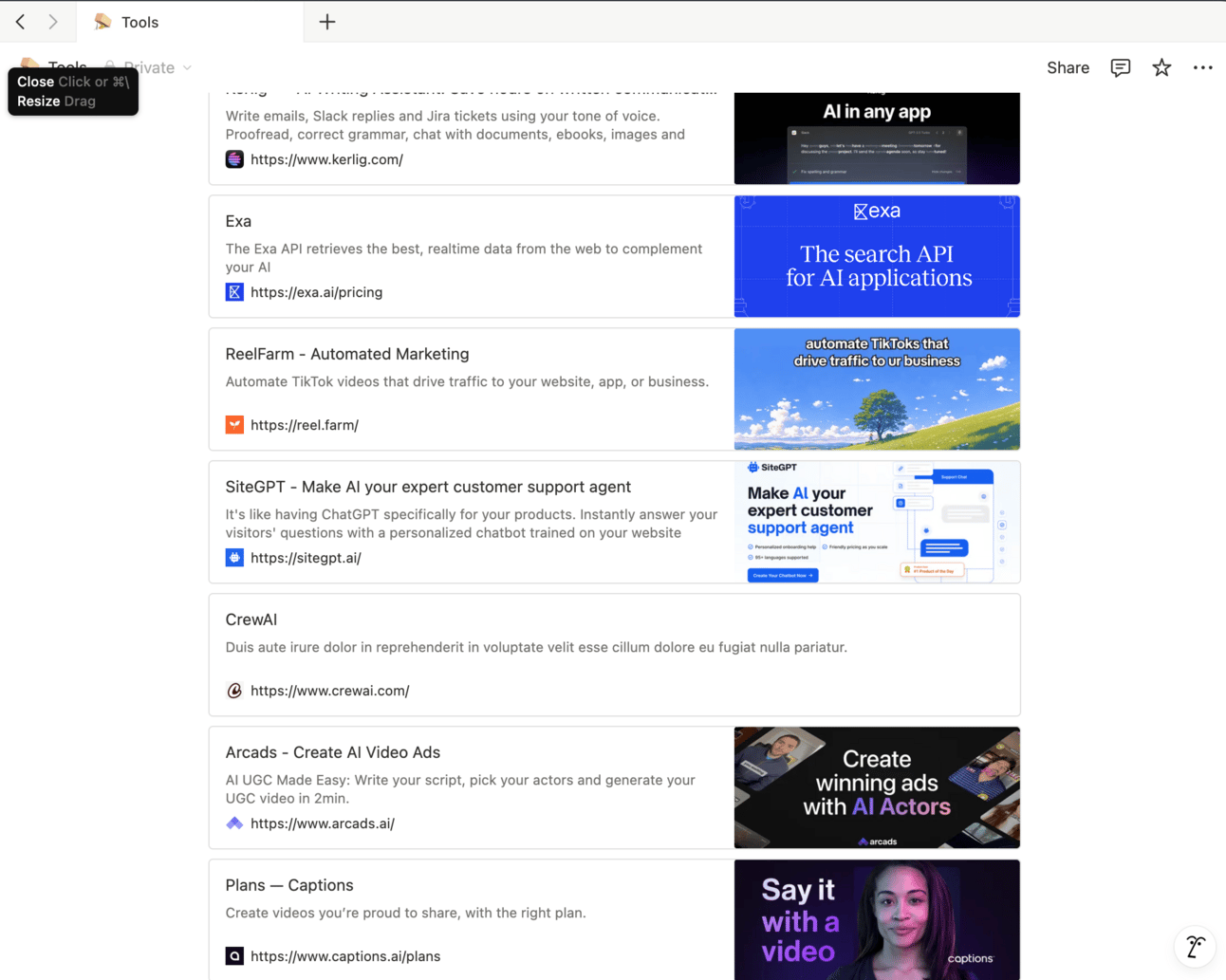Viewport: 1226px width, 980px height.
Task: Open the https://exa.ai/pricing link
Action: pyautogui.click(x=316, y=292)
